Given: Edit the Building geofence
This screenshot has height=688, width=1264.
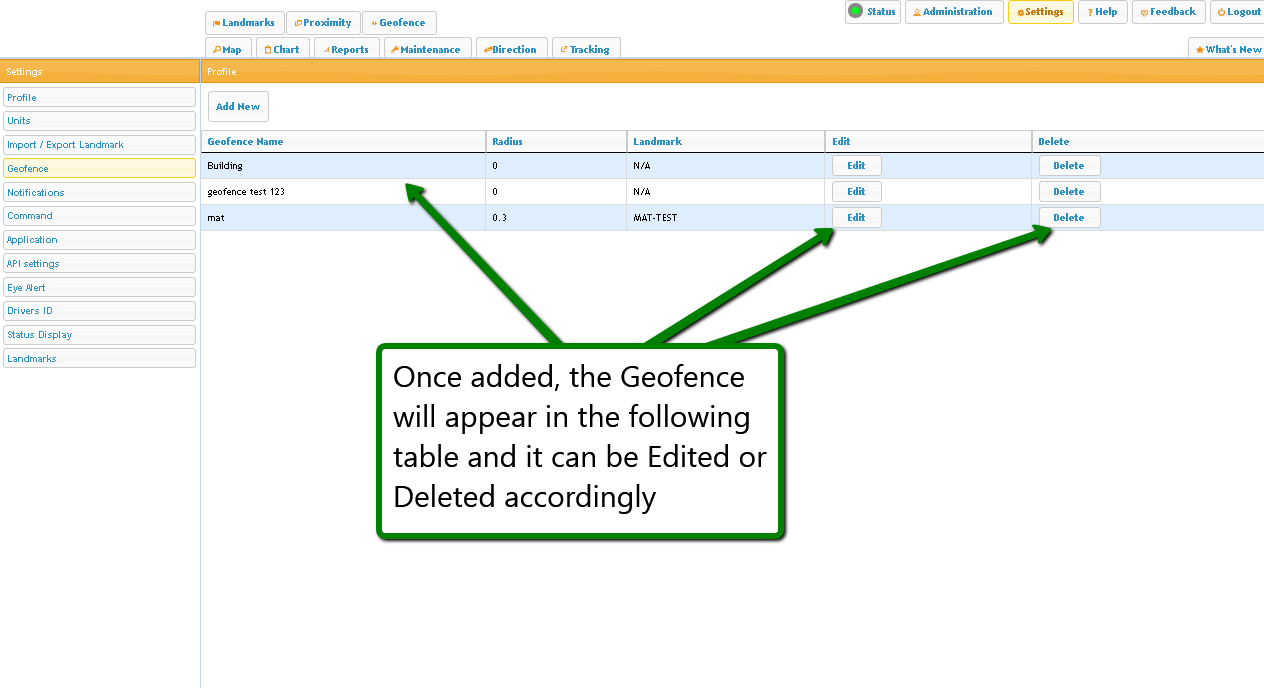Looking at the screenshot, I should tap(856, 166).
